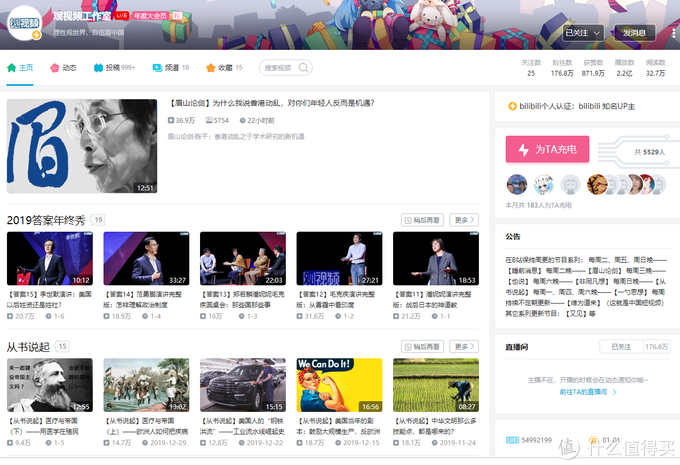Open 医疗与帝国（下） video thumbnail
This screenshot has height=465, width=680.
50,385
